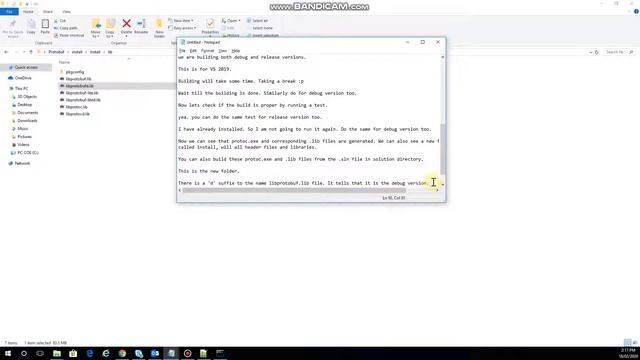Image resolution: width=640 pixels, height=360 pixels.
Task: Open the Explorer File tab
Action: 9,12
